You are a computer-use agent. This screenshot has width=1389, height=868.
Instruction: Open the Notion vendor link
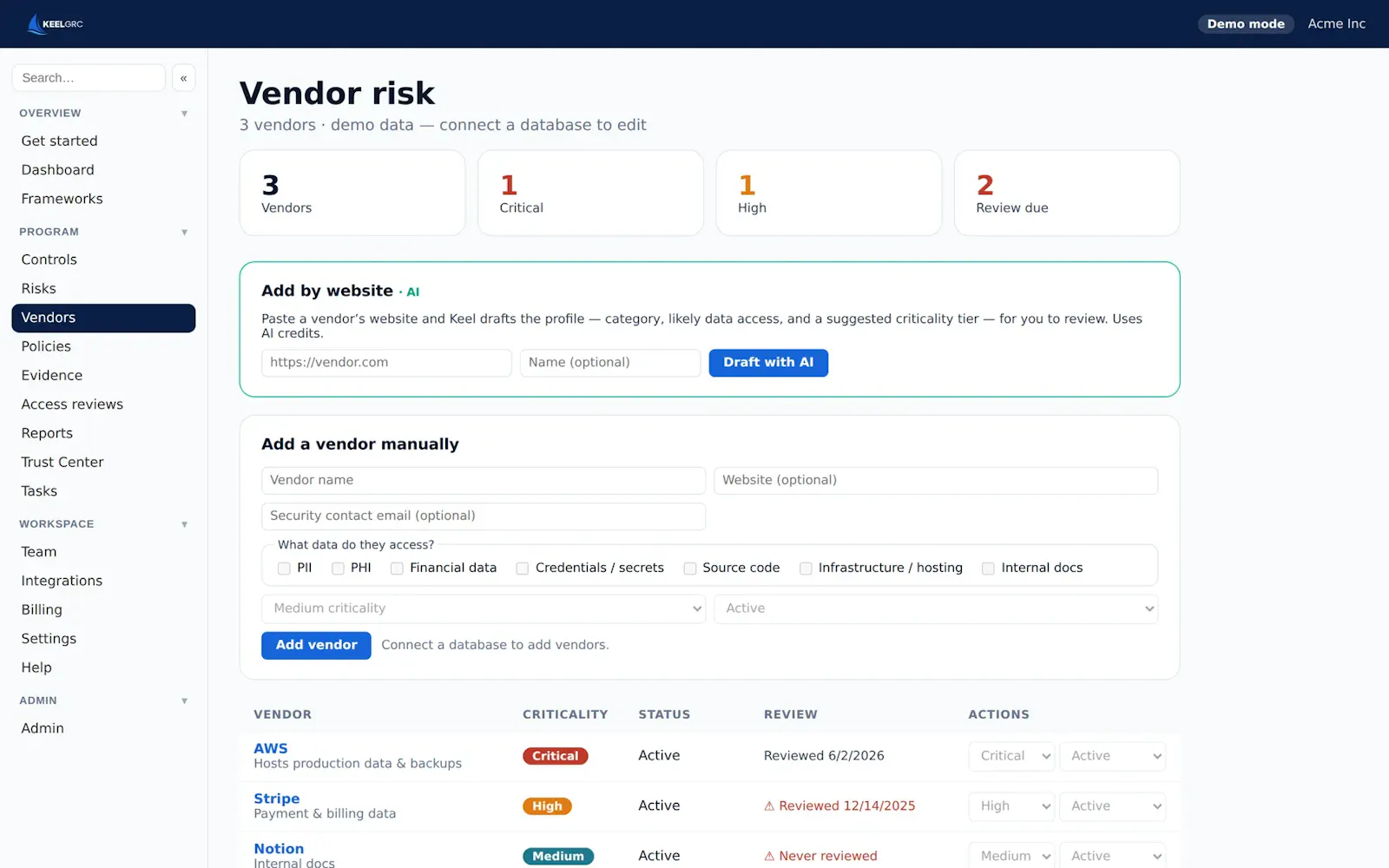click(279, 849)
